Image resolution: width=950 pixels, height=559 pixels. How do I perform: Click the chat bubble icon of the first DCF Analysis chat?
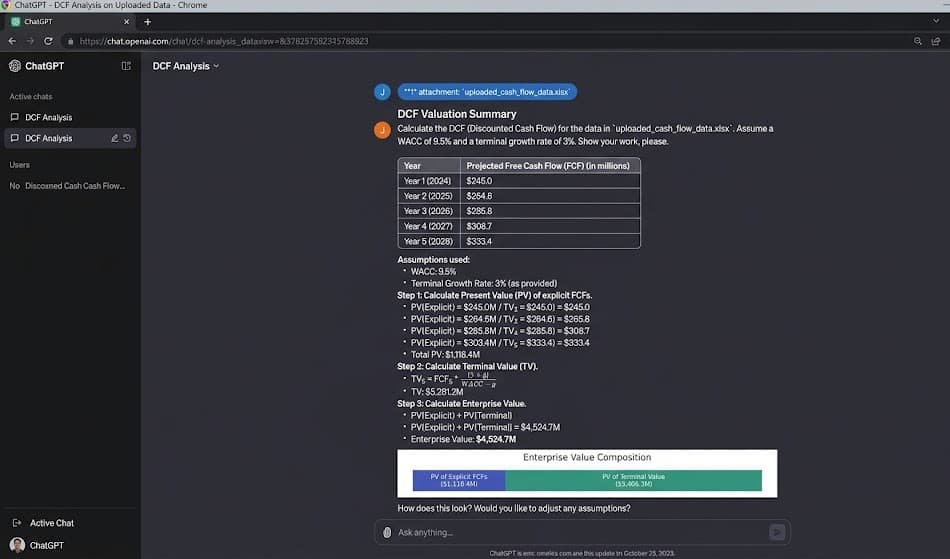(x=15, y=117)
